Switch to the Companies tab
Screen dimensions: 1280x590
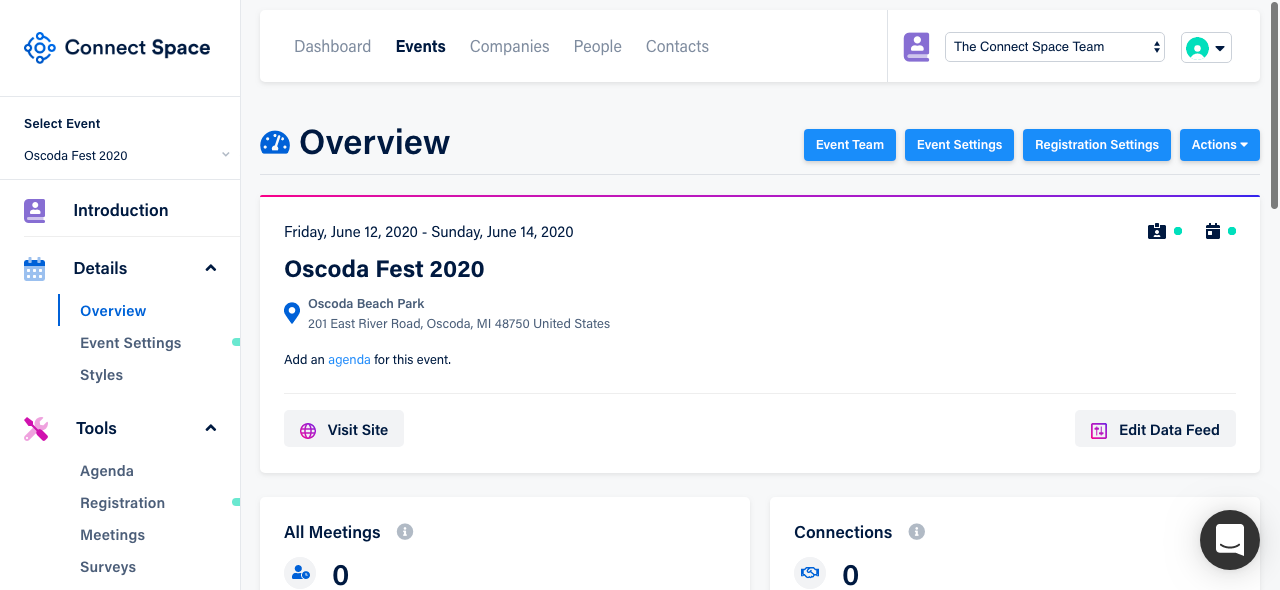click(510, 47)
